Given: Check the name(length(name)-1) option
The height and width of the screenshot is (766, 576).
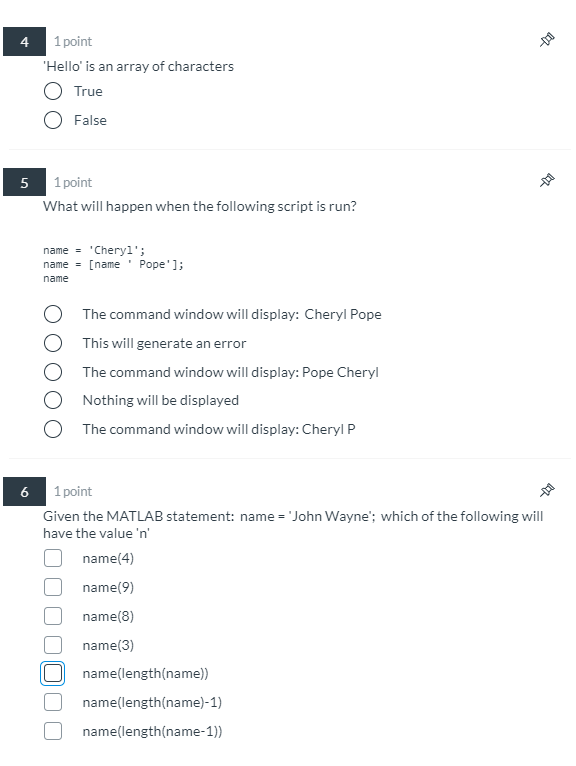Looking at the screenshot, I should click(53, 702).
